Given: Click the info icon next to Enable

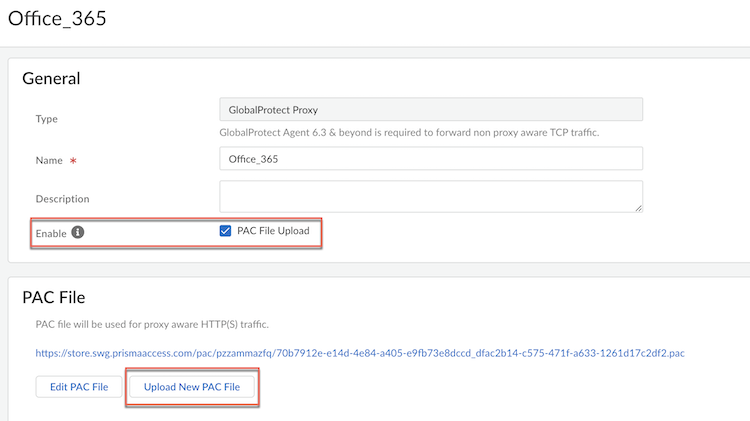Looking at the screenshot, I should 78,232.
